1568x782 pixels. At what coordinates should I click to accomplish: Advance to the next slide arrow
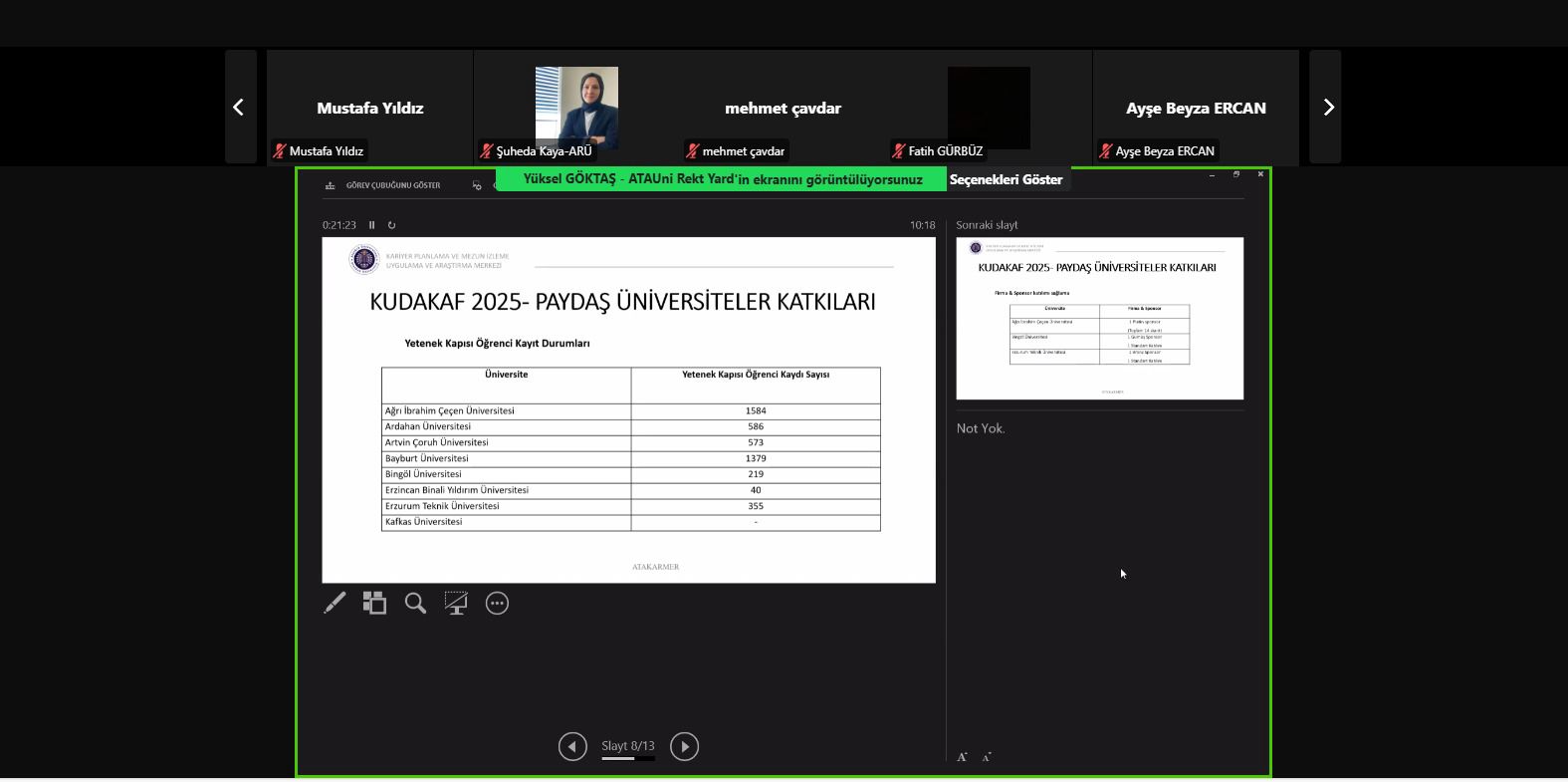click(684, 746)
